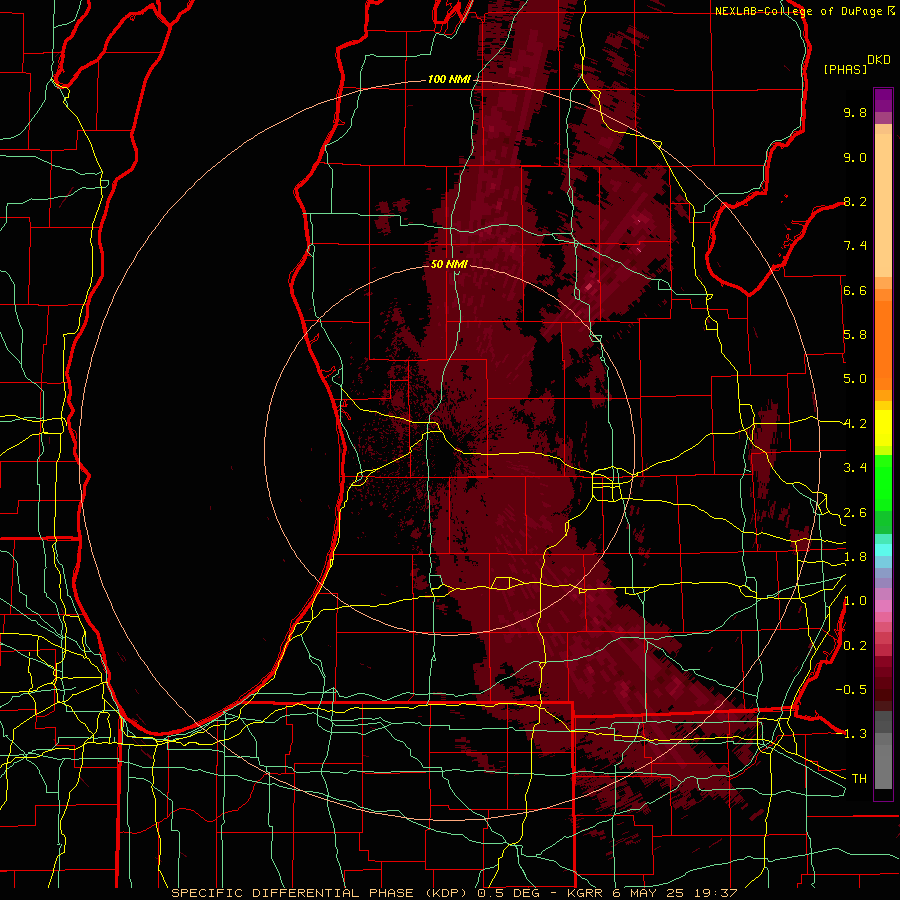
Task: Select the 7.4 legend value
Action: click(855, 246)
